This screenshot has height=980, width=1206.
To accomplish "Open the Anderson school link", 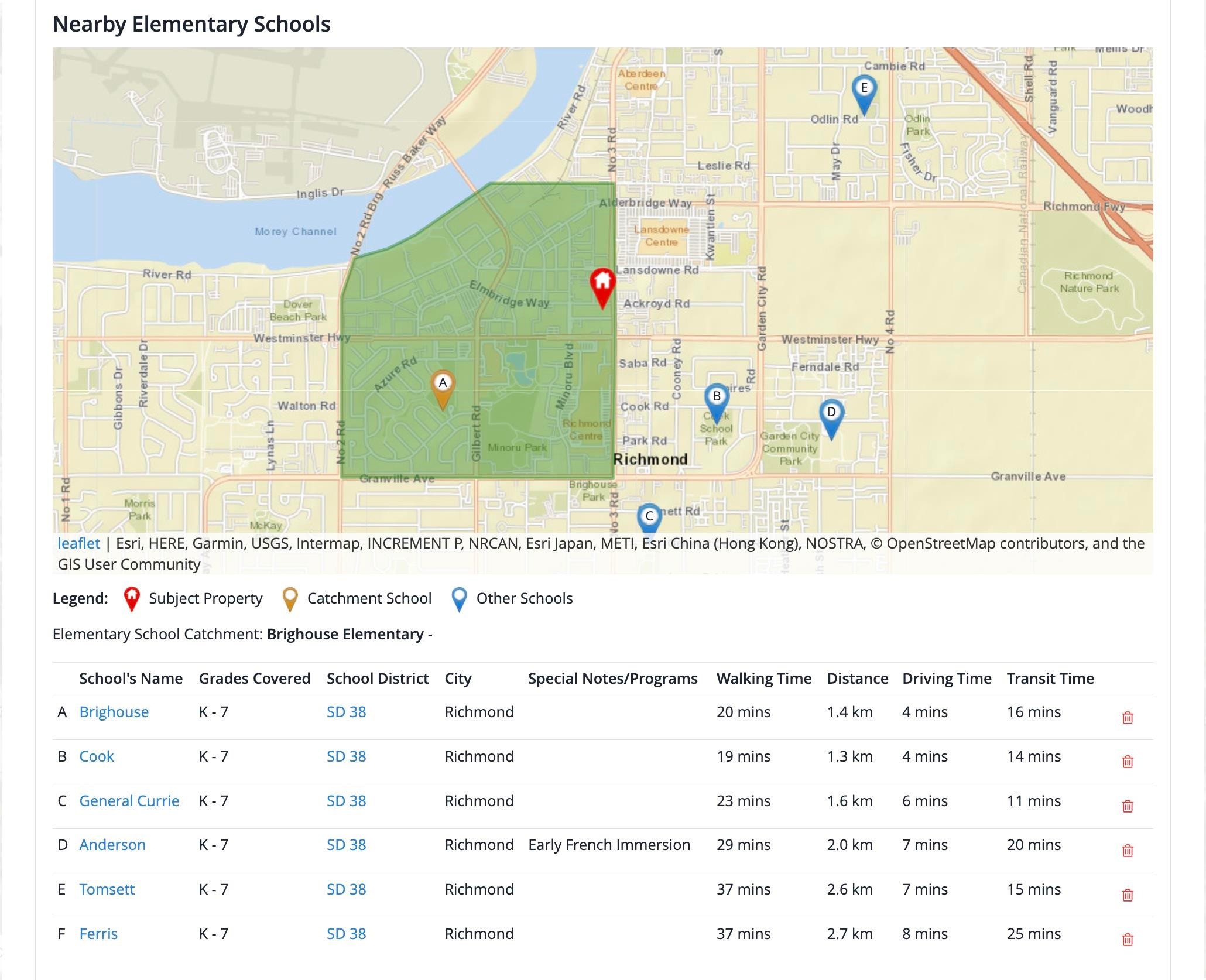I will pyautogui.click(x=112, y=845).
